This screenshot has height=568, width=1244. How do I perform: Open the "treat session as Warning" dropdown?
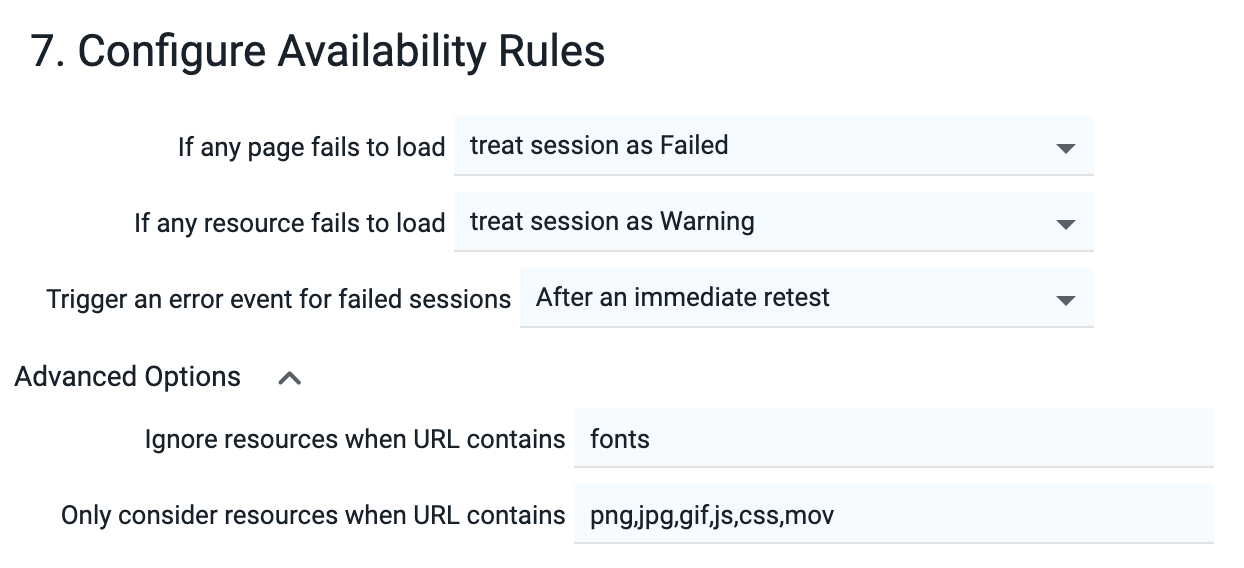pos(774,222)
